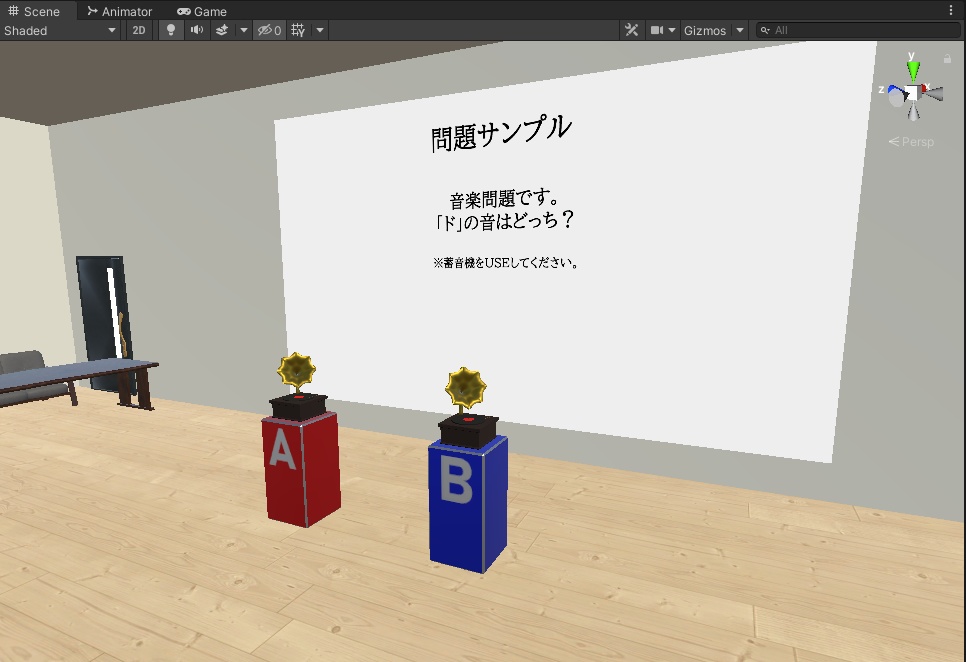Open the camera view dropdown arrow

pos(672,30)
